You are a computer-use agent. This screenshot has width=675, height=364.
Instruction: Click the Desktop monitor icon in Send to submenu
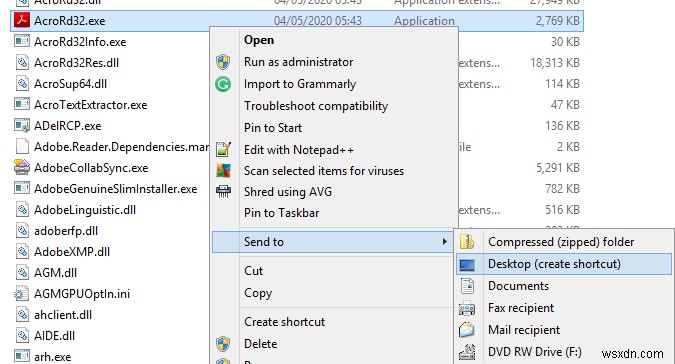pos(467,265)
